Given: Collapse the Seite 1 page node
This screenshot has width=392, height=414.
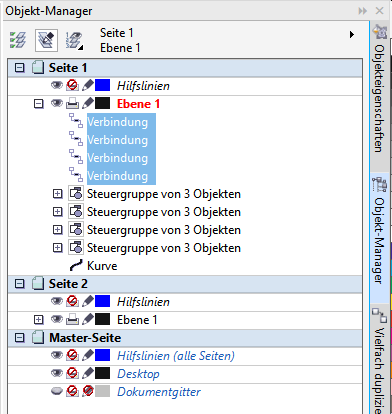Looking at the screenshot, I should point(20,68).
